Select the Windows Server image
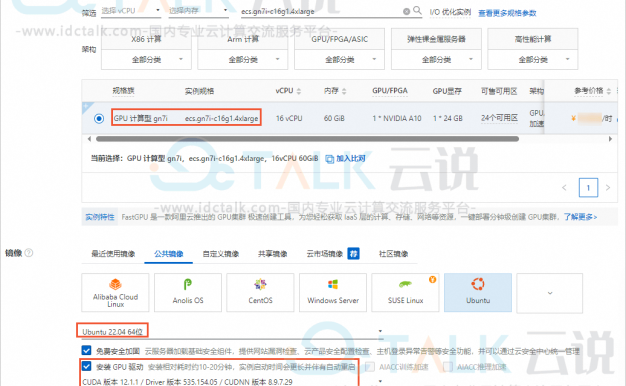Image resolution: width=626 pixels, height=386 pixels. [x=333, y=293]
